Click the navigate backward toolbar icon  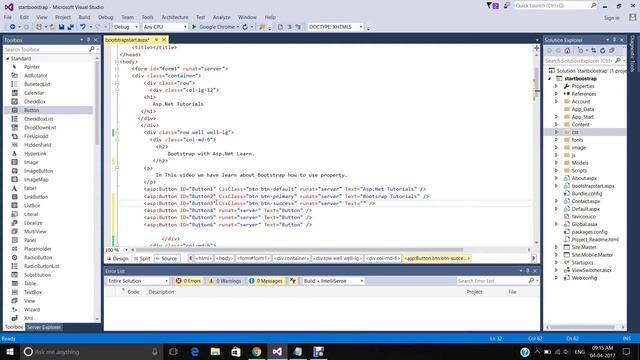click(x=13, y=27)
